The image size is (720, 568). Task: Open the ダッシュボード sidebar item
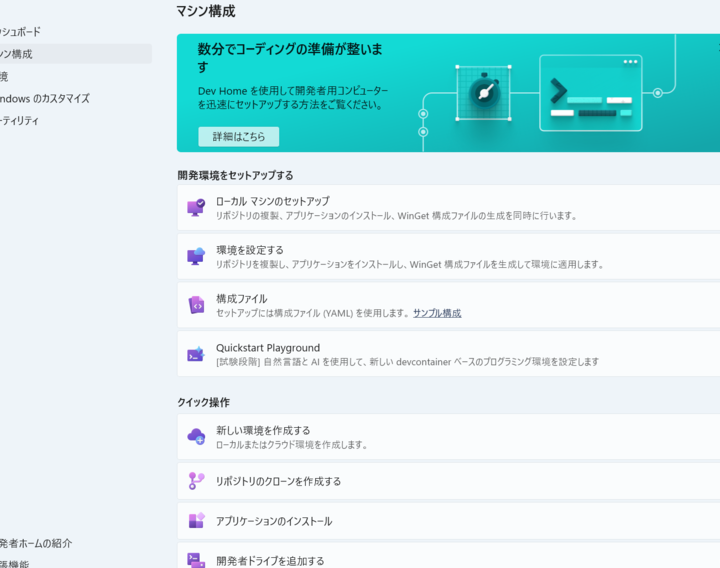point(20,32)
